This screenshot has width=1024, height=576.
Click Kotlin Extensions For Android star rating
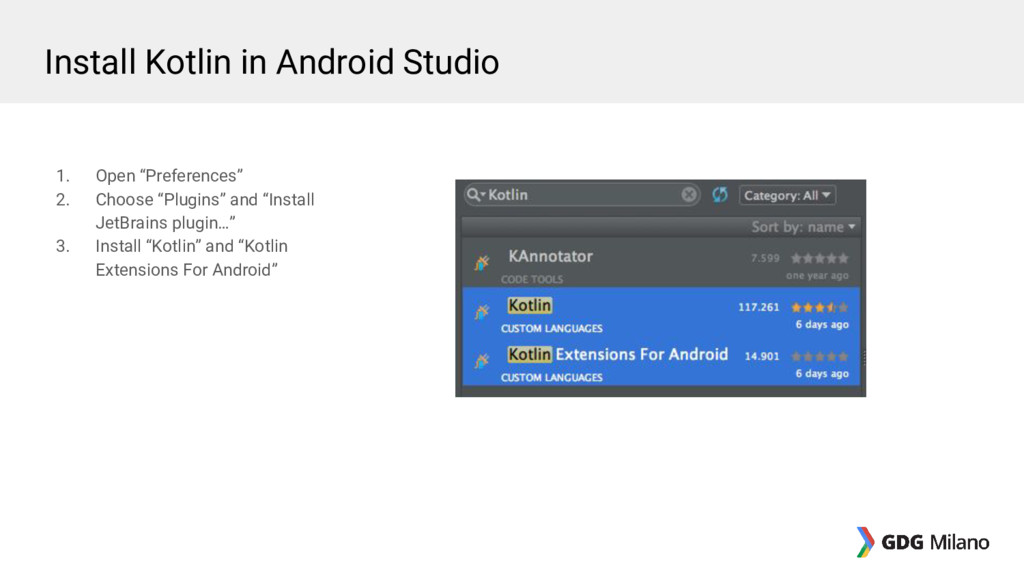[820, 357]
